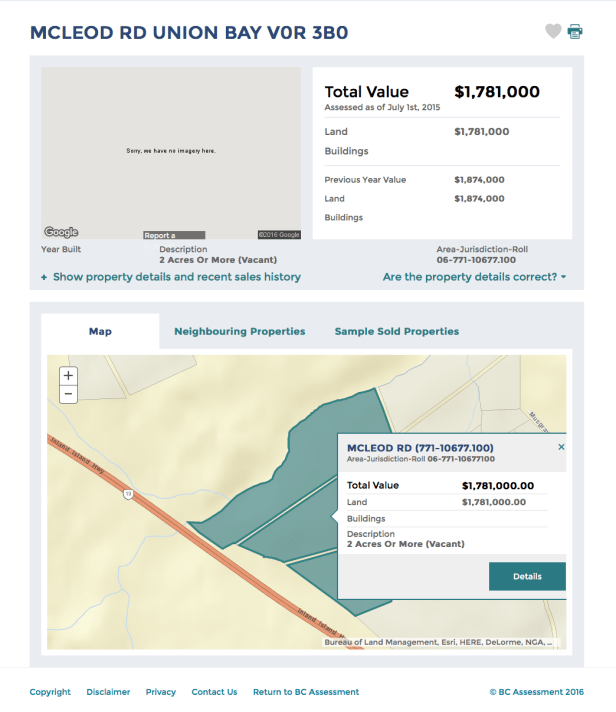Close the map property popup
The width and height of the screenshot is (616, 712).
click(561, 447)
